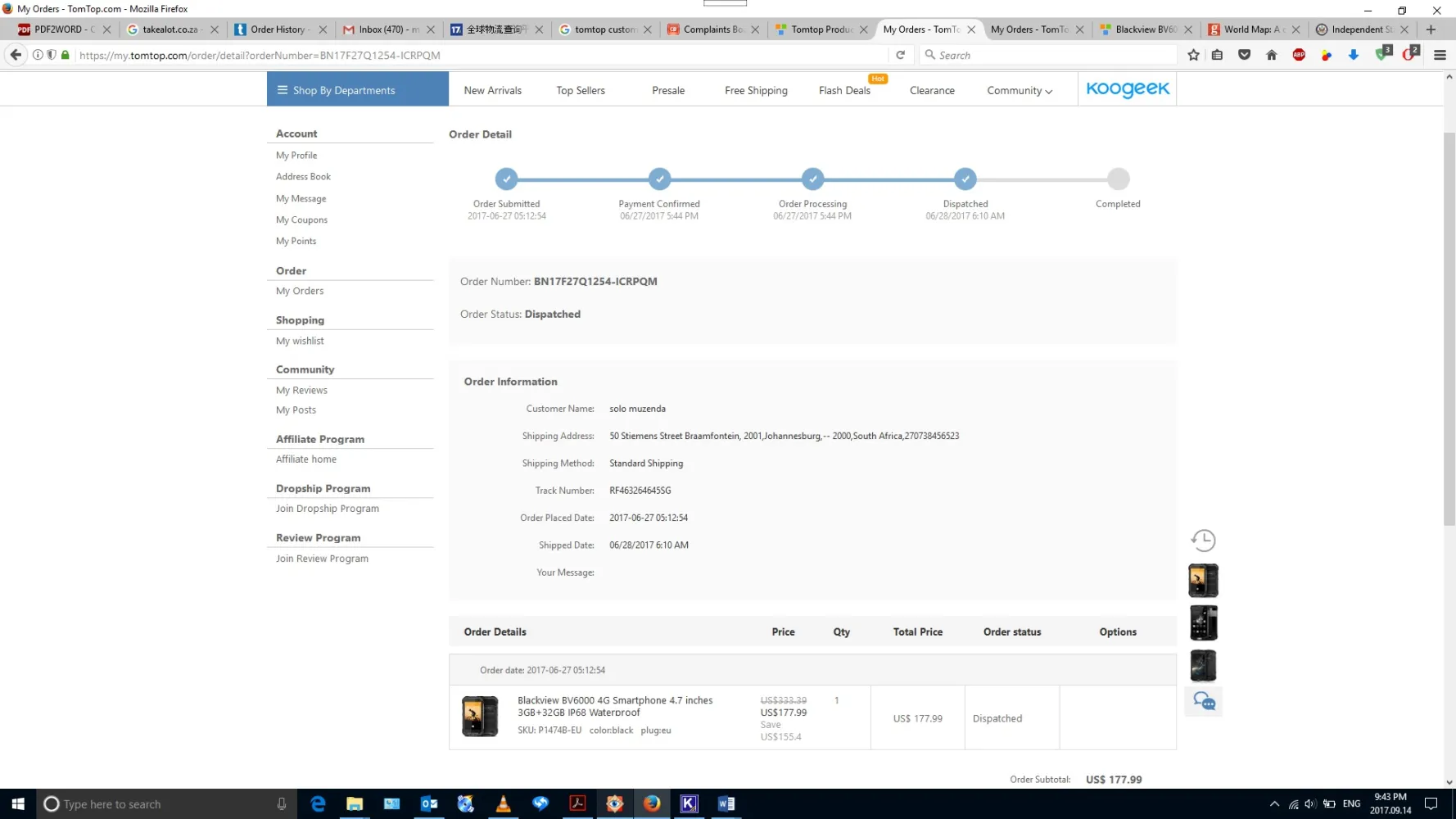The image size is (1456, 819).
Task: Open the Top Sellers page
Action: [x=581, y=91]
